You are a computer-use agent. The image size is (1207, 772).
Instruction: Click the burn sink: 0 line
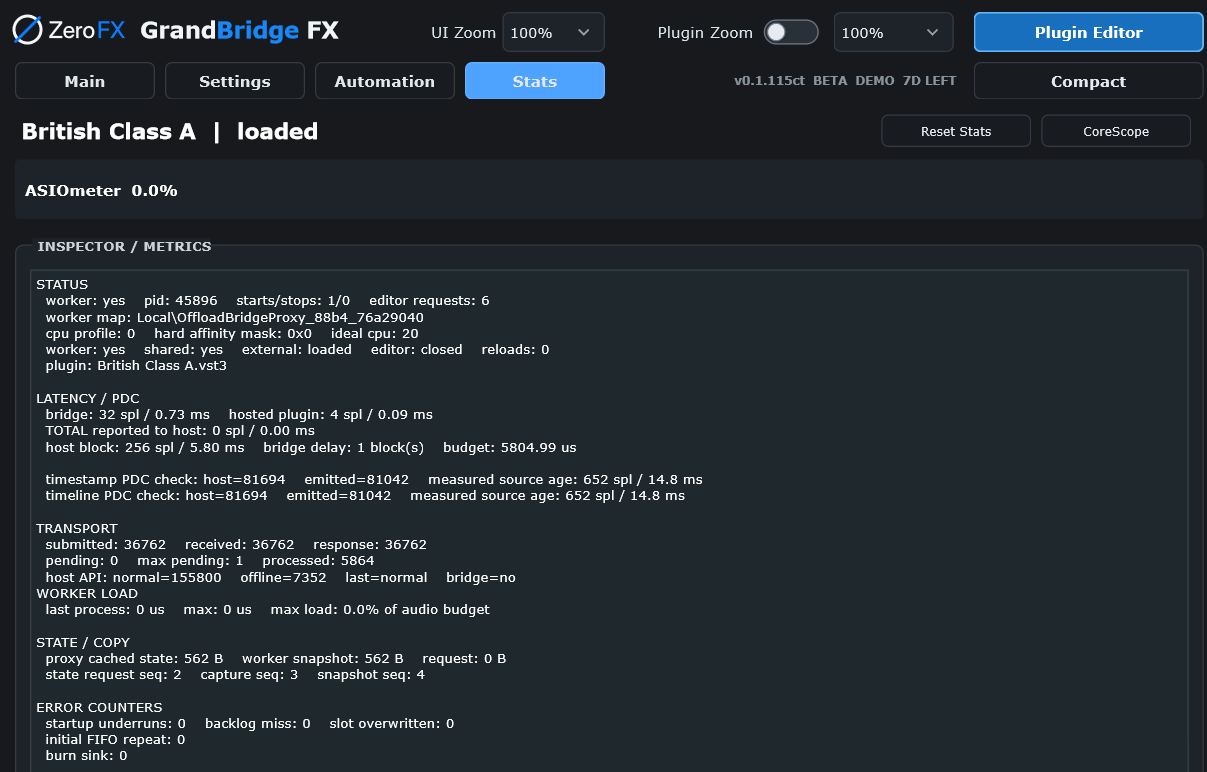[x=86, y=756]
